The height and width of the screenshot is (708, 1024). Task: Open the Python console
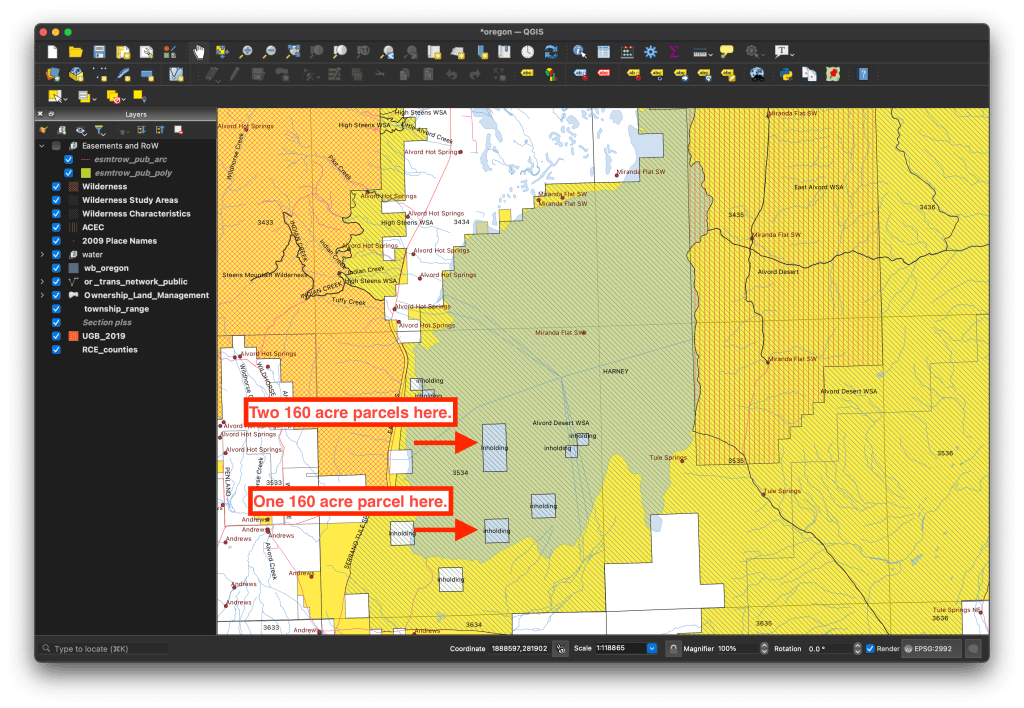(x=785, y=74)
